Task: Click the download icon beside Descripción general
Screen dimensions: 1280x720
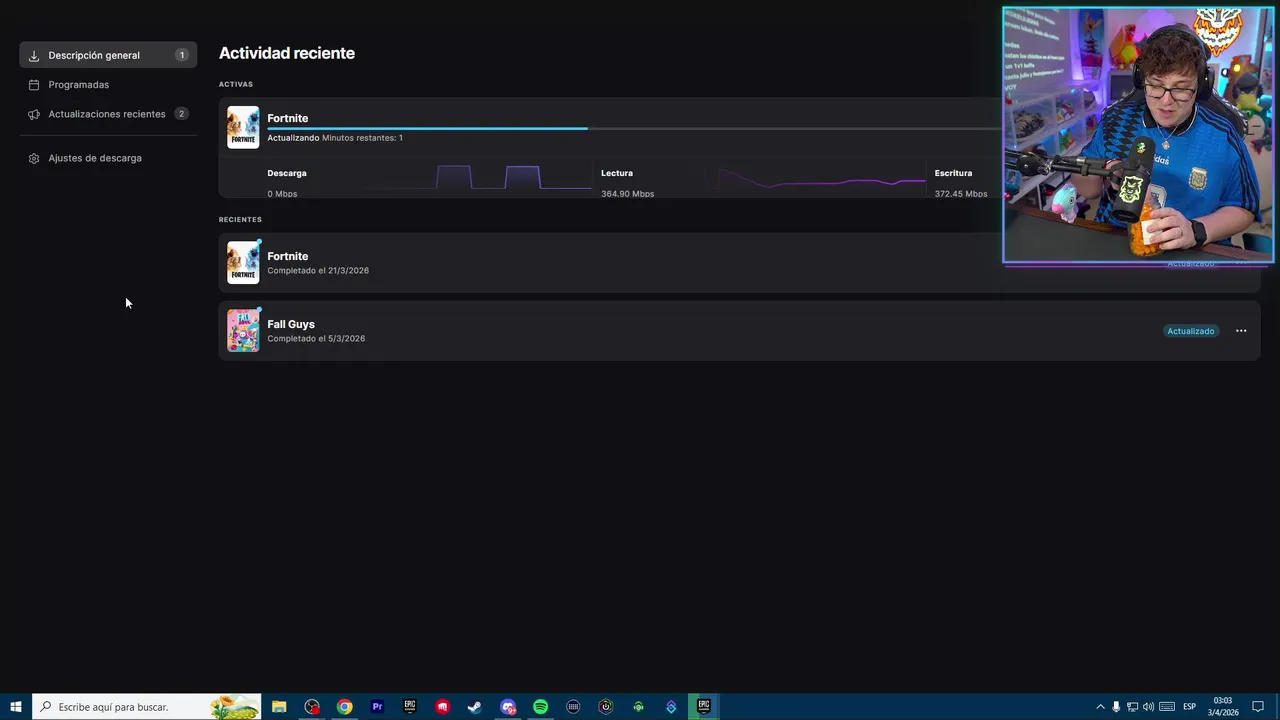Action: click(34, 56)
